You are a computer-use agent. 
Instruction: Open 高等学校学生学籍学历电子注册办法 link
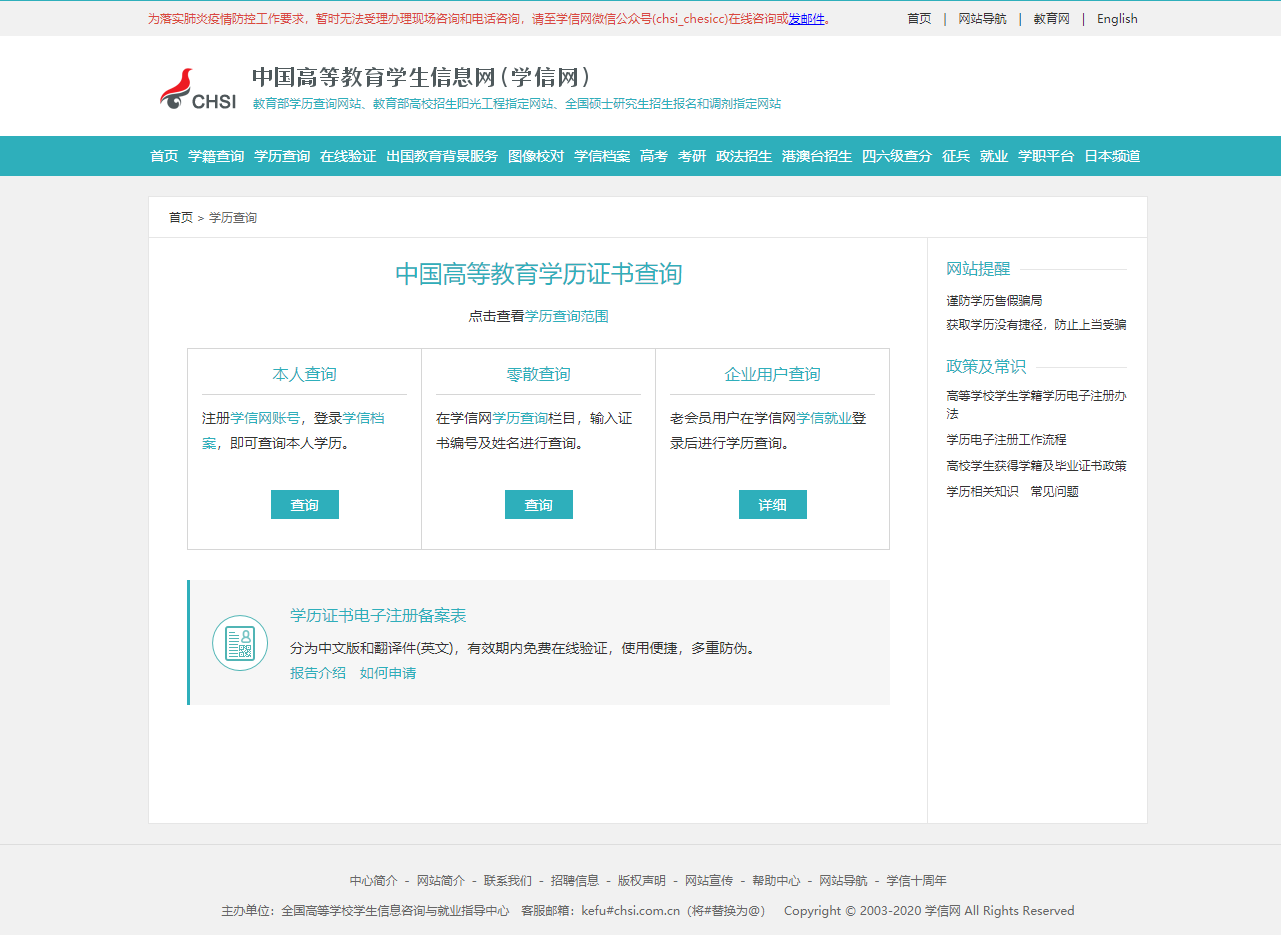(1037, 405)
